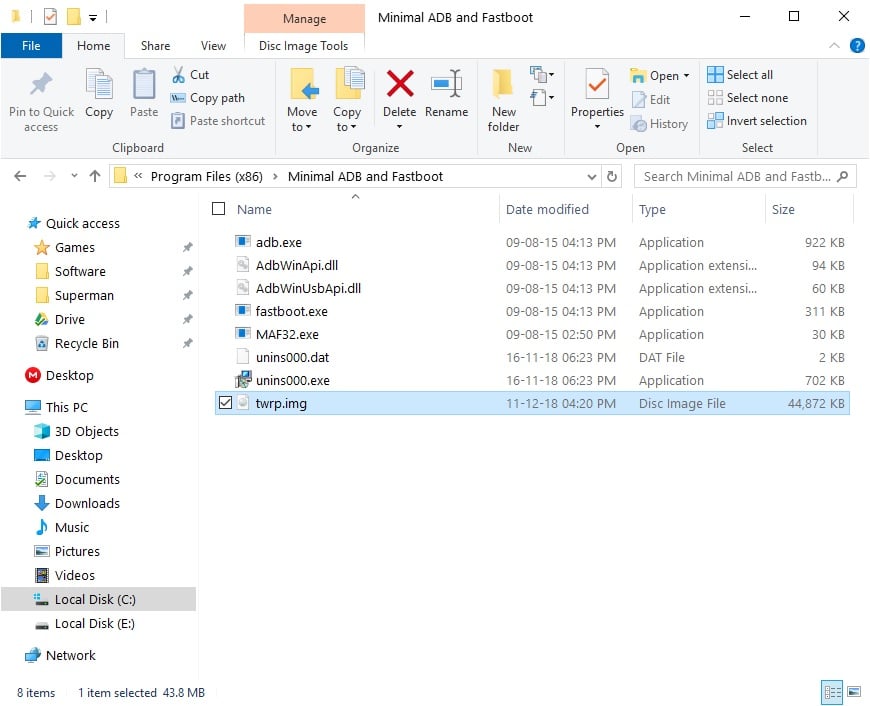The height and width of the screenshot is (706, 870).
Task: Click the Rename icon
Action: point(446,84)
